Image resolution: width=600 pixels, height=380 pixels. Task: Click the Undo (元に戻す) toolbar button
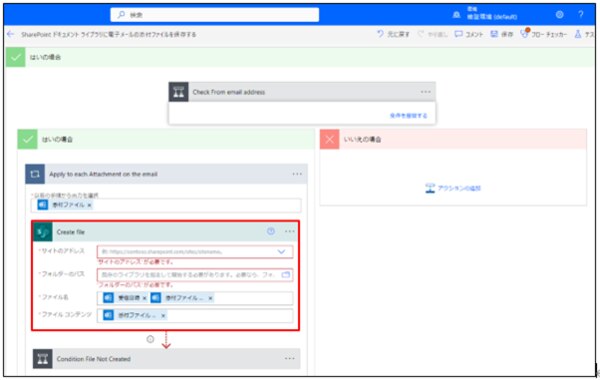click(x=393, y=34)
